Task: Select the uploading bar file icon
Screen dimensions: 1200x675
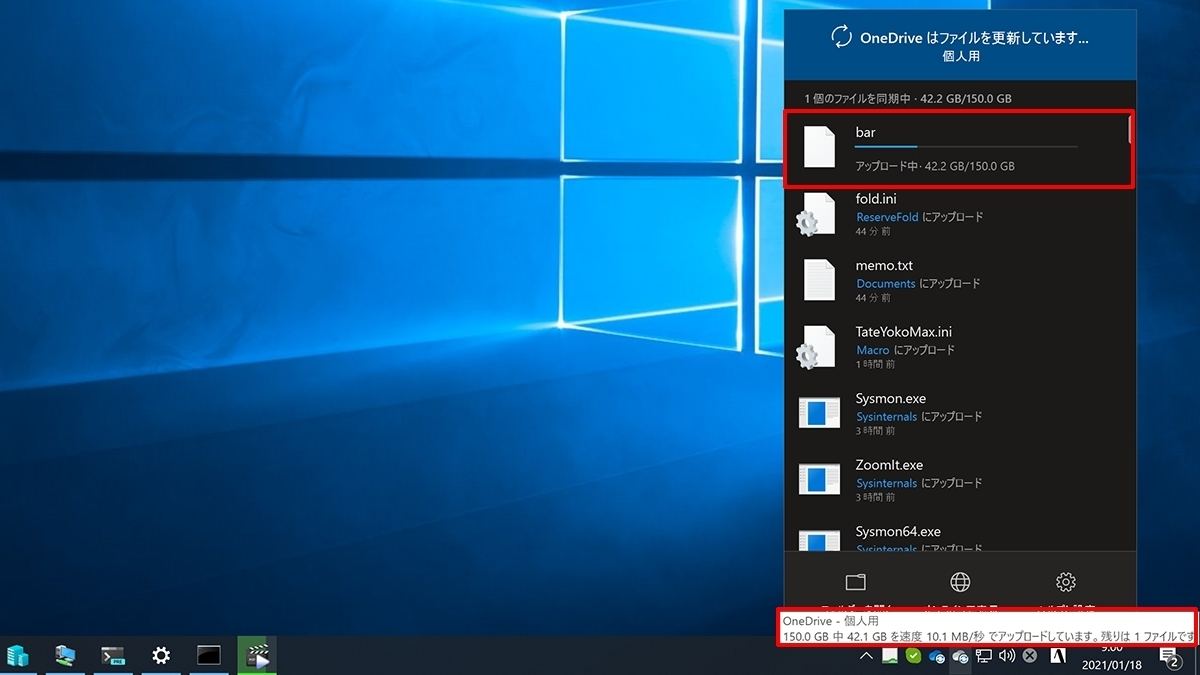Action: (x=819, y=148)
